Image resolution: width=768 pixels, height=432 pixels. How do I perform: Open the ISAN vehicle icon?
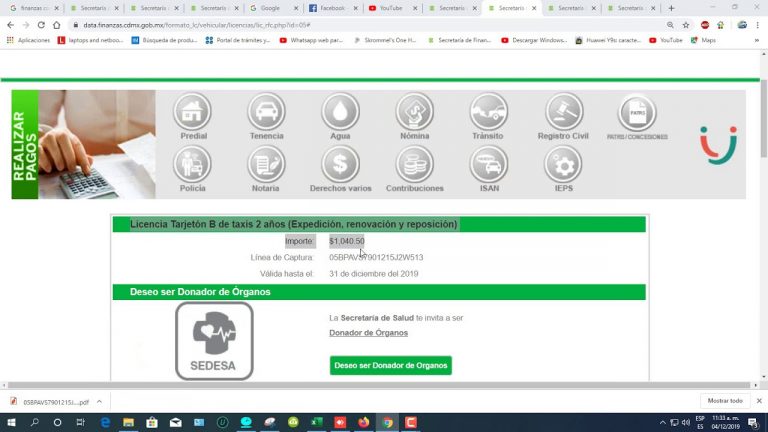click(489, 164)
